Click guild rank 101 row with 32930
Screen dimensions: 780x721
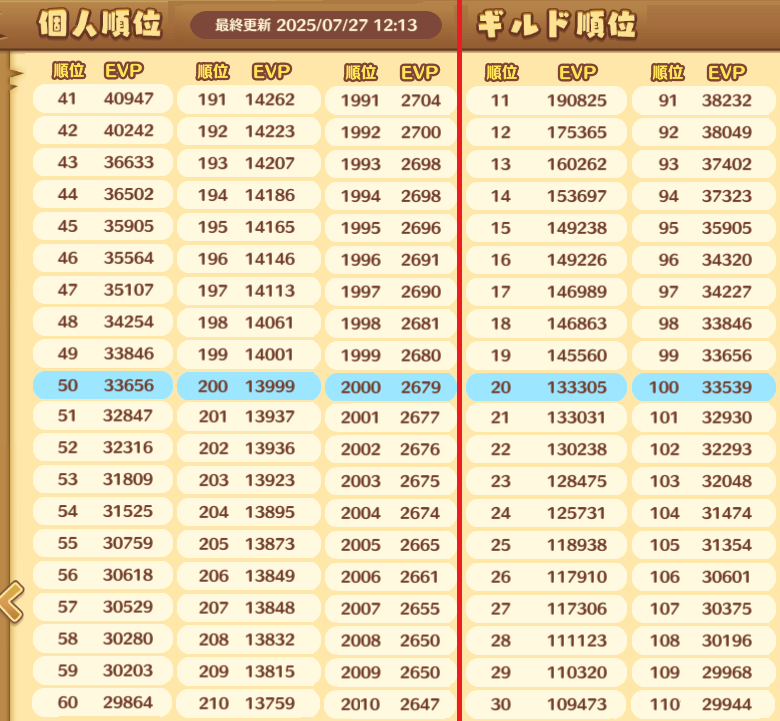tap(704, 417)
